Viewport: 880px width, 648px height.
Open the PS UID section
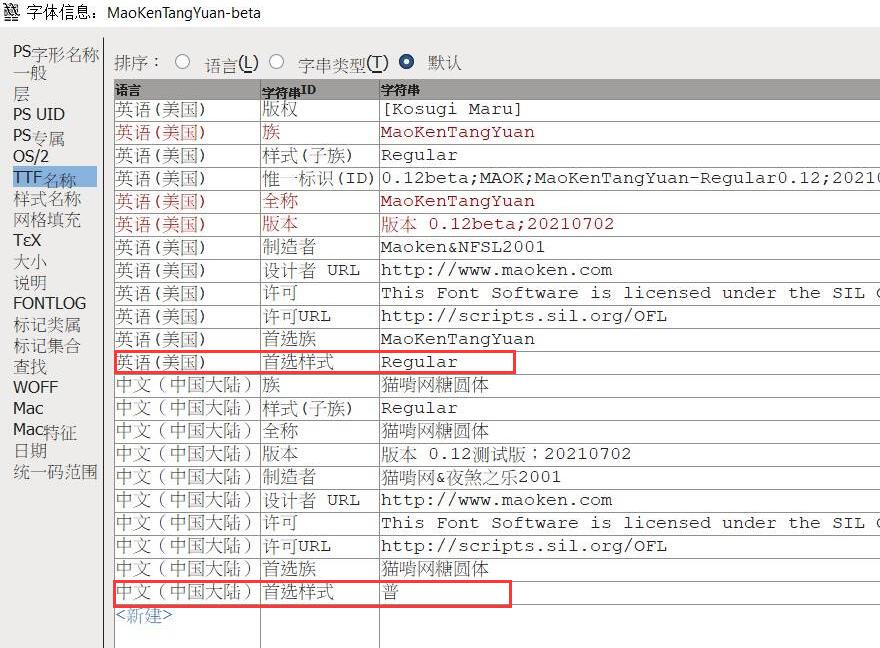coord(39,114)
